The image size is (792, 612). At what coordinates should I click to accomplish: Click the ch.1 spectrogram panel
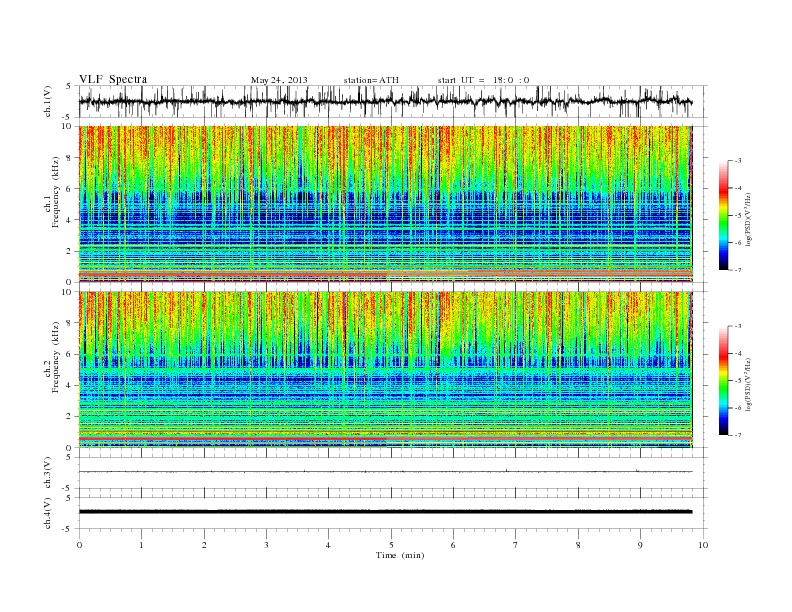click(x=385, y=204)
